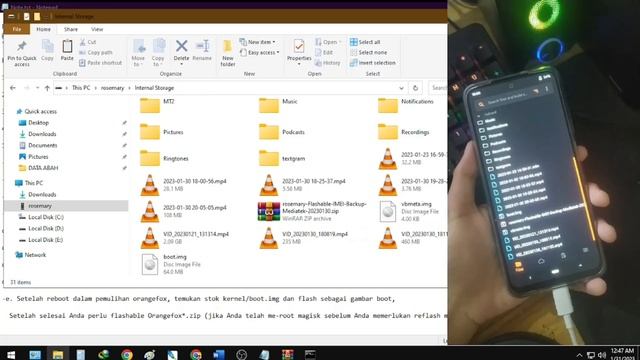Select the MT2 folder
Viewport: 640px width, 360px height.
point(158,105)
